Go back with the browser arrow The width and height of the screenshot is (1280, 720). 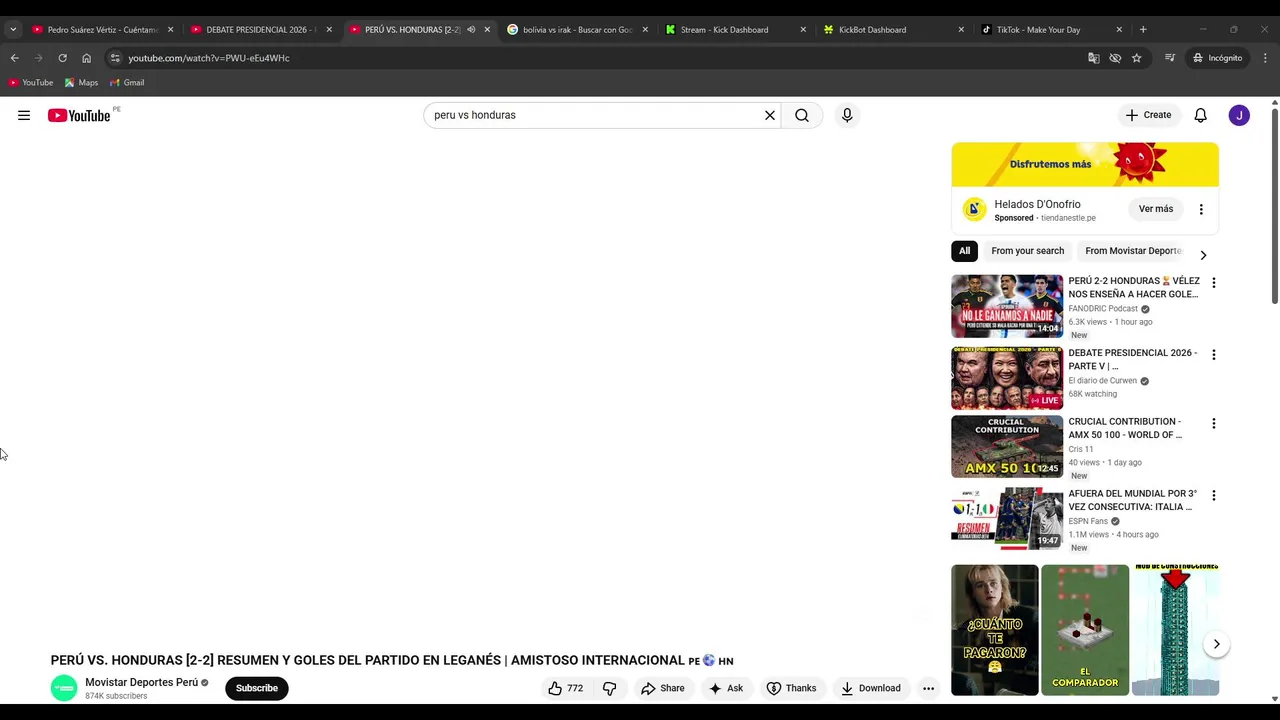pos(14,58)
